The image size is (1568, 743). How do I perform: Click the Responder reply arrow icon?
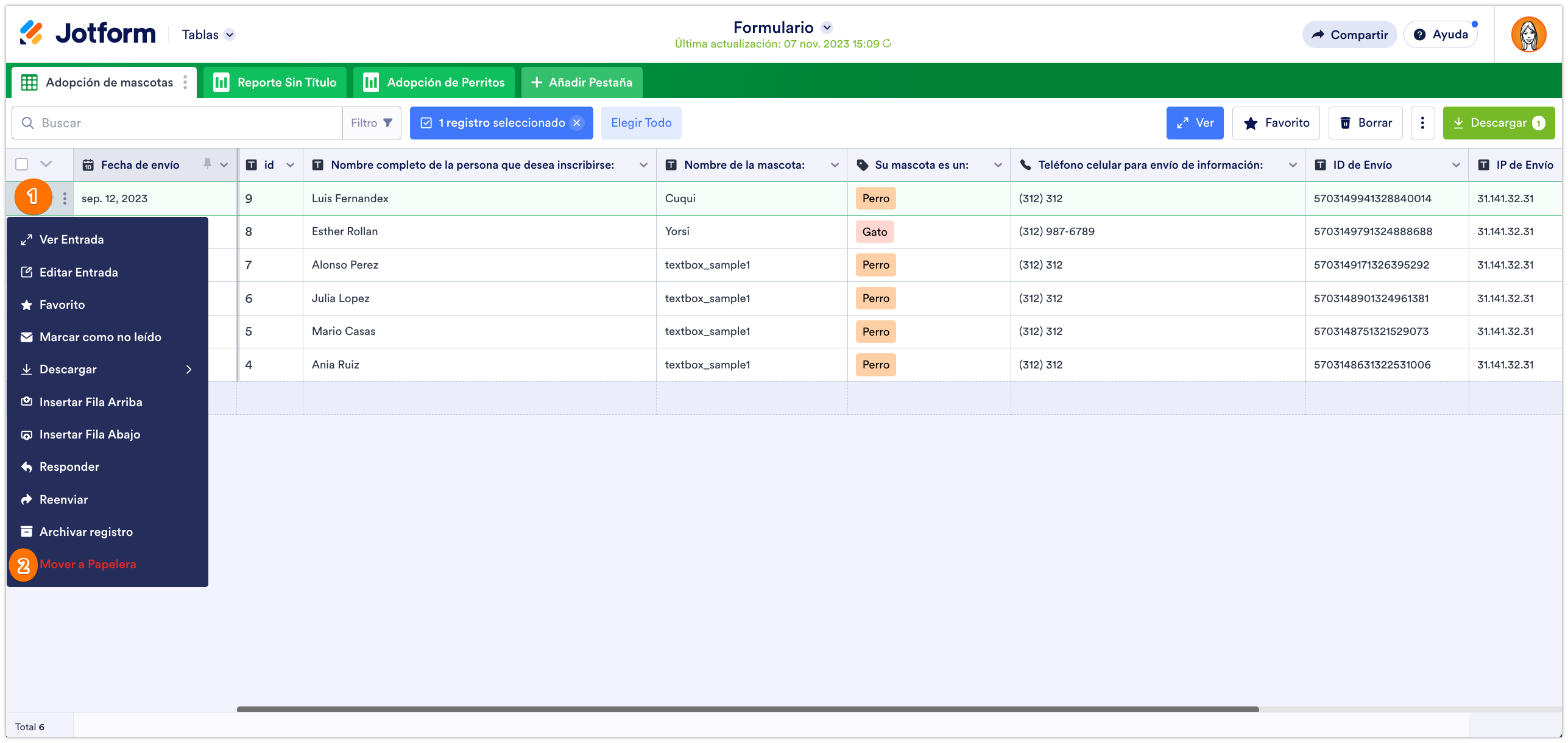pos(26,467)
